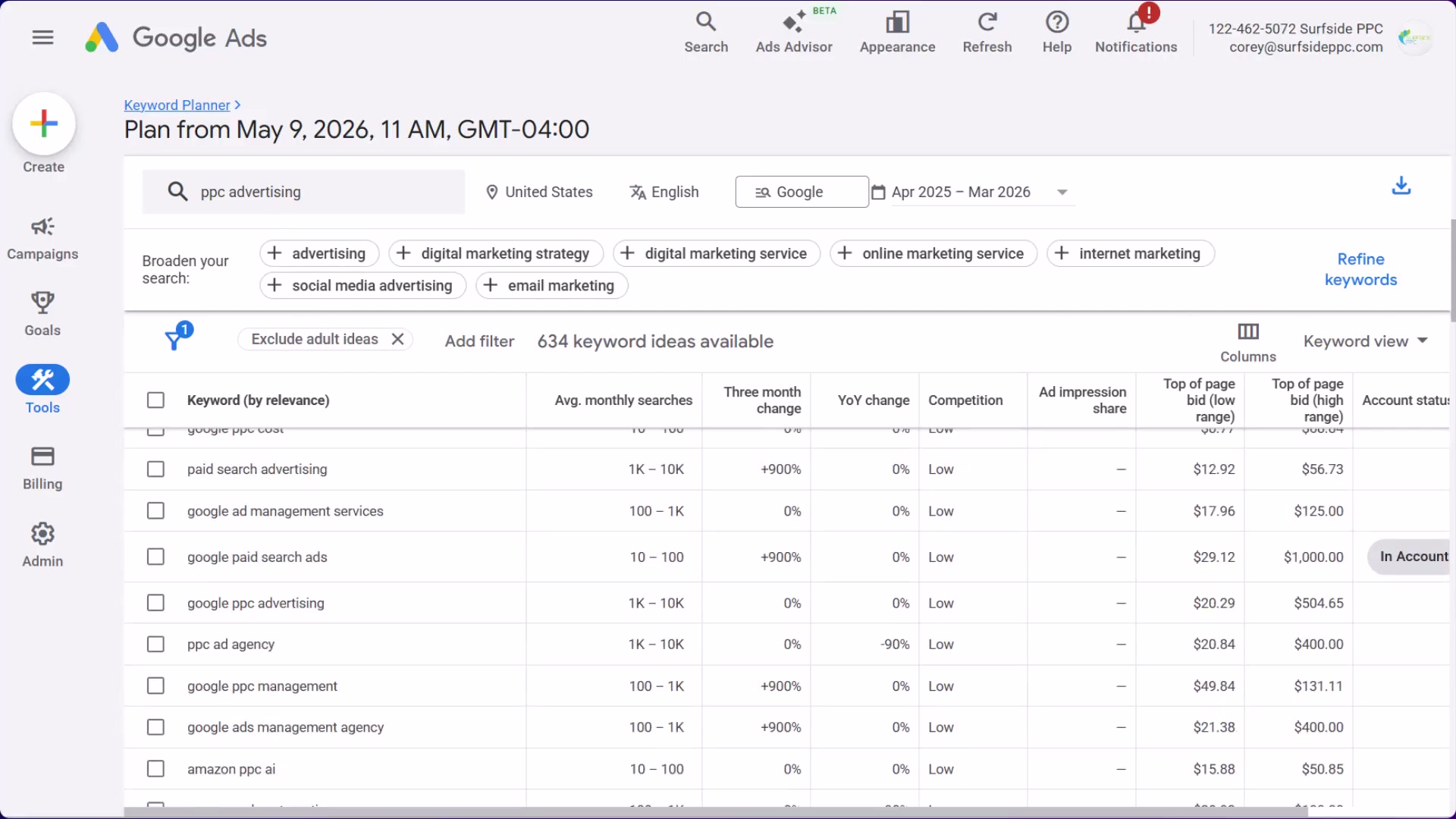Click the In Account status badge

pos(1410,557)
